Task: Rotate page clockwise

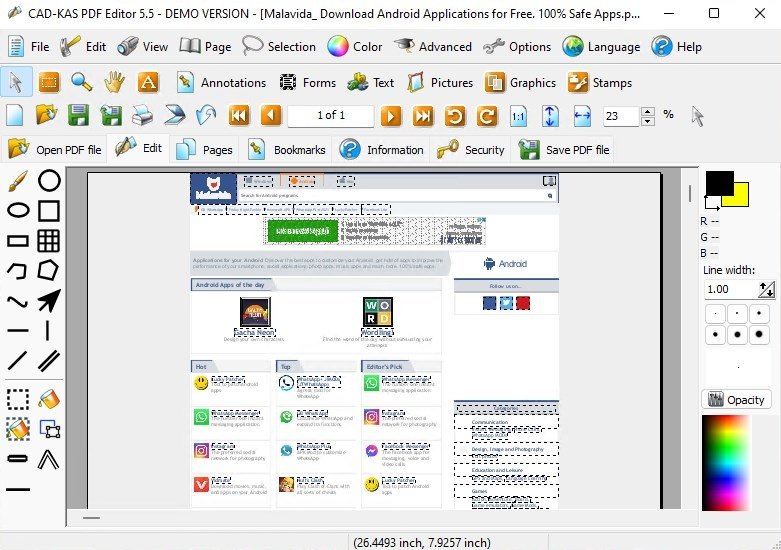Action: [487, 116]
